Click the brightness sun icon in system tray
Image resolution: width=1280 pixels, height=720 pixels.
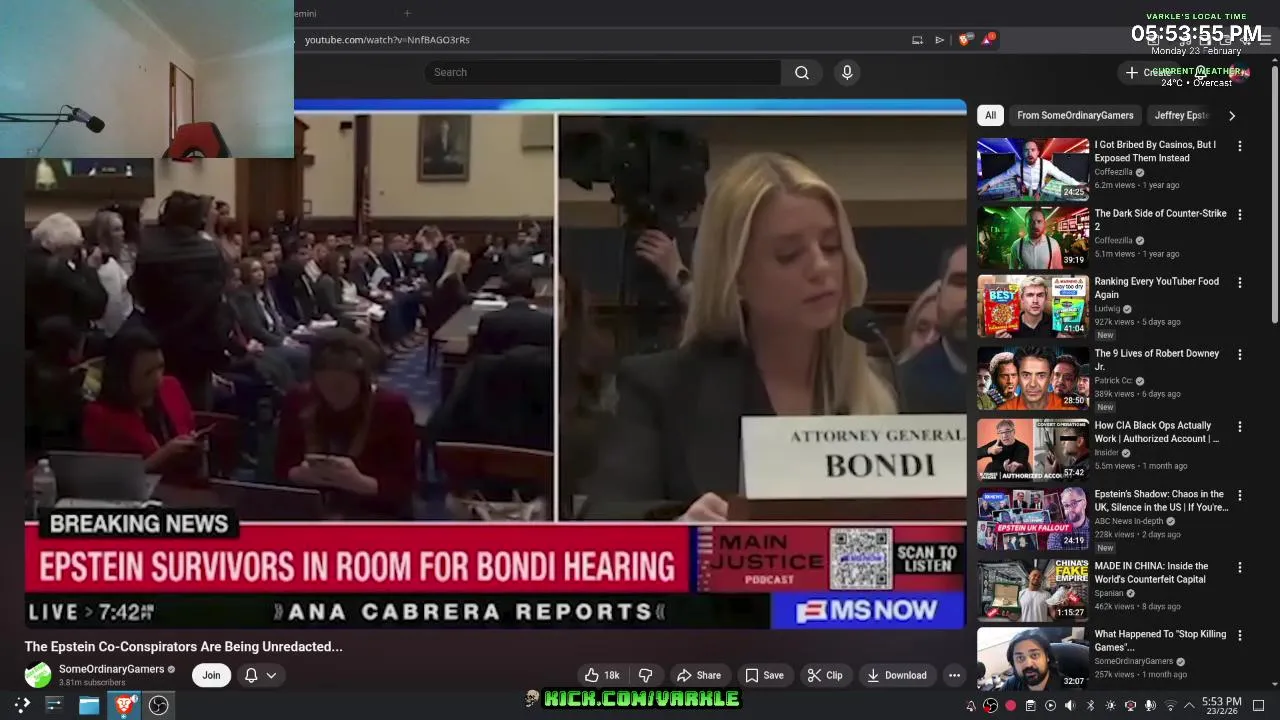coord(1110,706)
